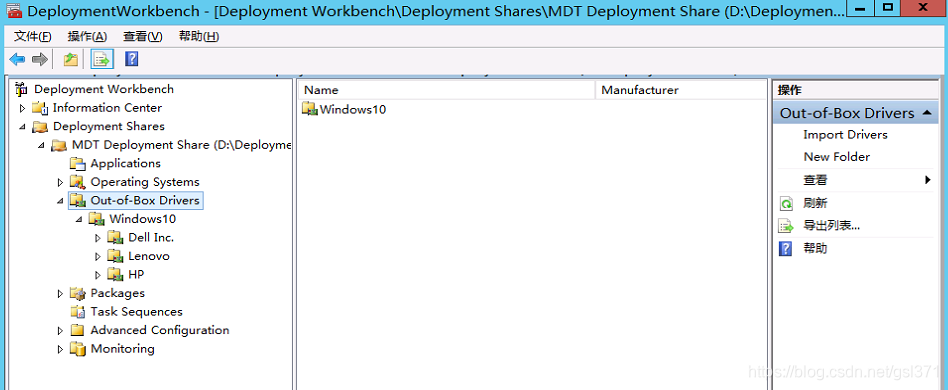Image resolution: width=948 pixels, height=390 pixels.
Task: Click the Windows10 tree folder icon
Action: (x=96, y=219)
